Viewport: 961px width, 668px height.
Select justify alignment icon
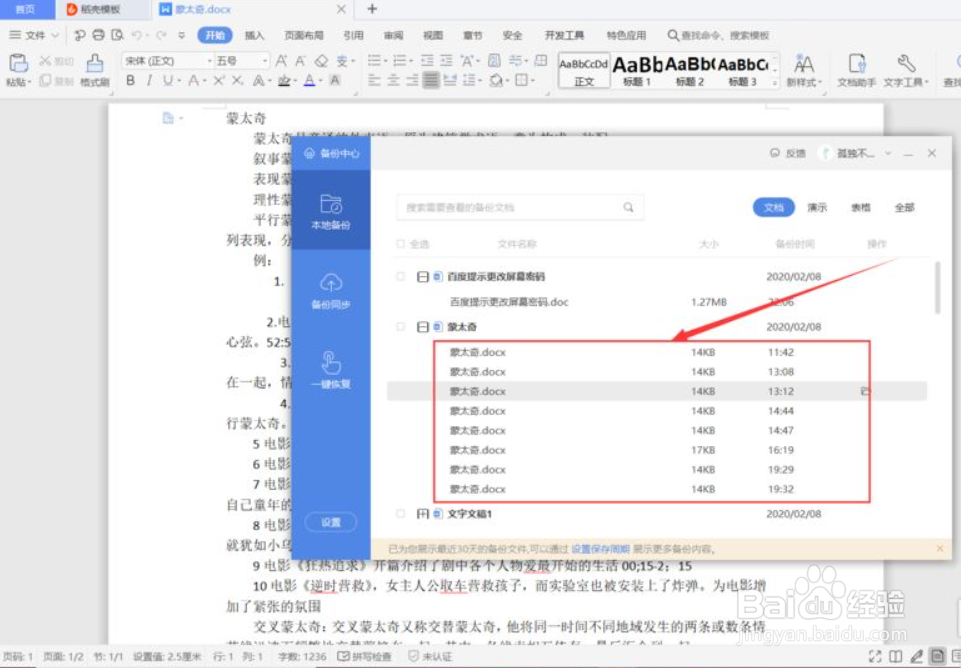tap(431, 80)
